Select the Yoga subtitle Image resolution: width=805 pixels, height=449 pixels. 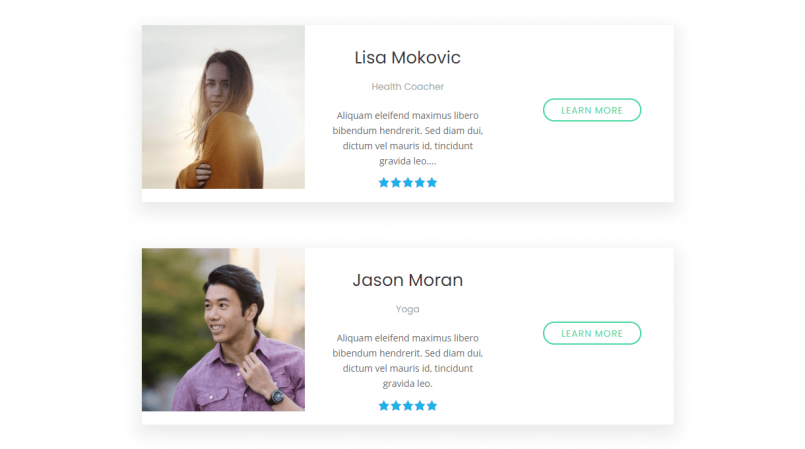[407, 310]
